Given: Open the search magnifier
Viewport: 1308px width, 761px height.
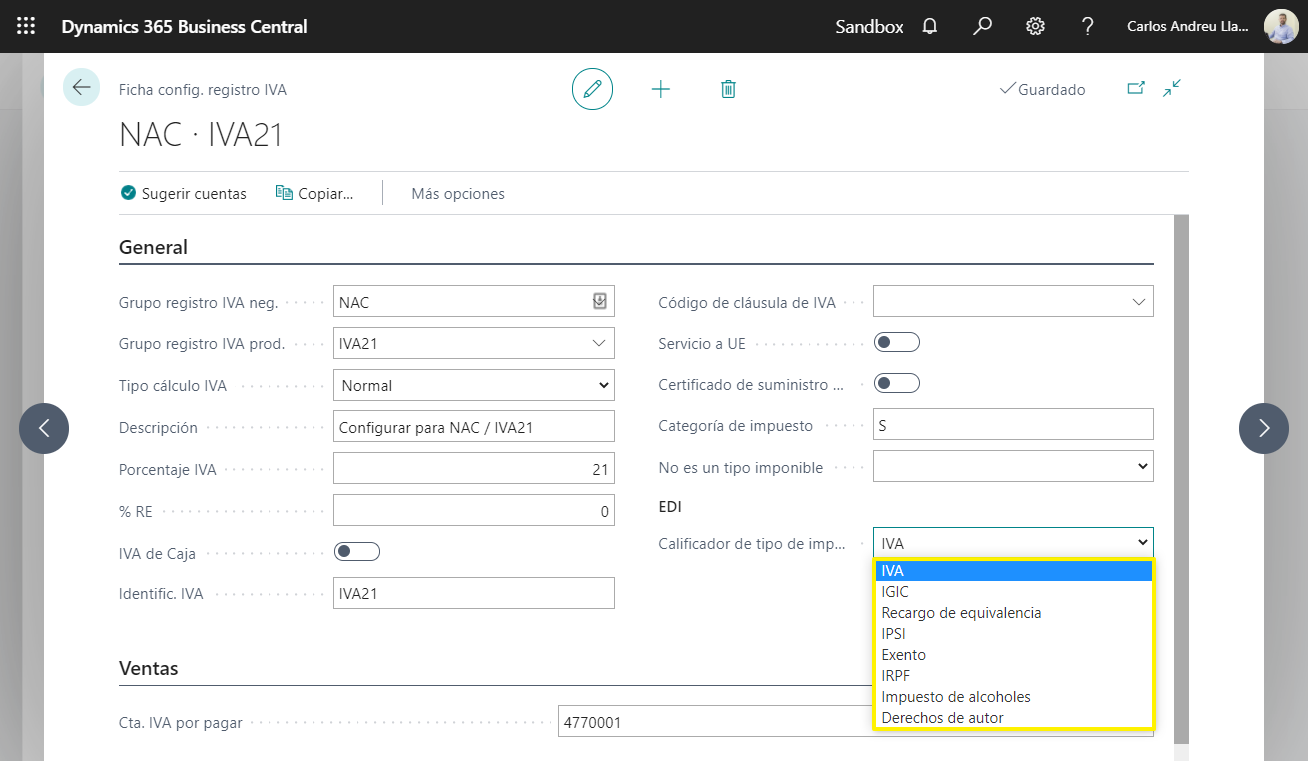Looking at the screenshot, I should click(x=983, y=27).
